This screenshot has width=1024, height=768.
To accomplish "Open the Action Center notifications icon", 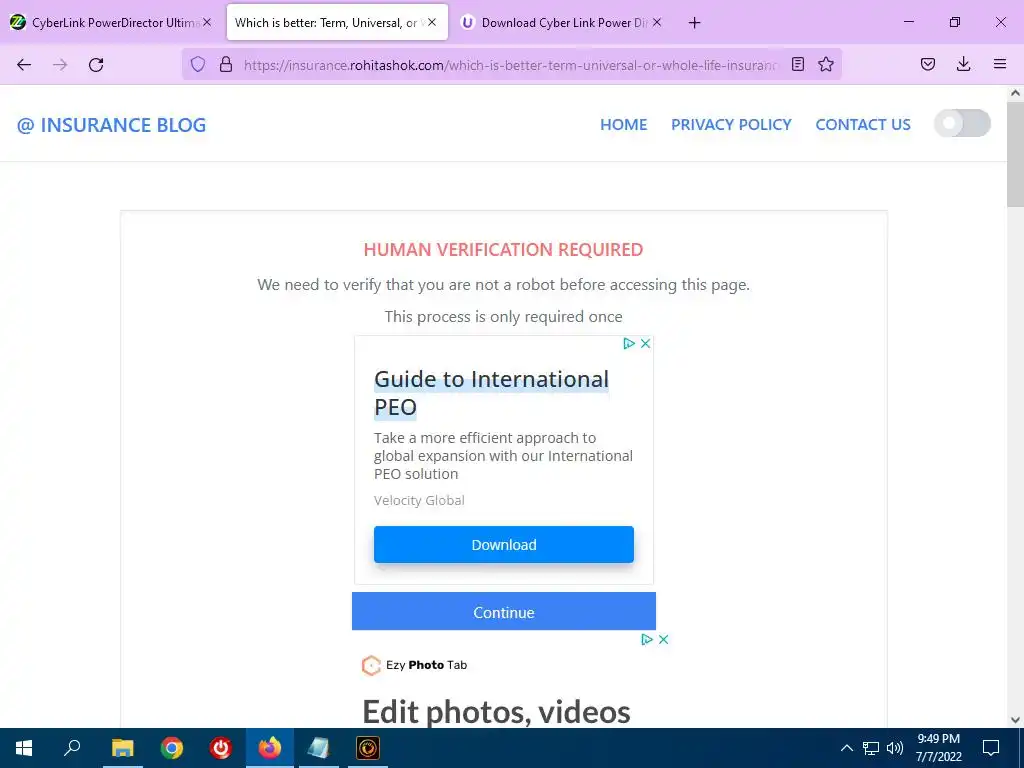I will pyautogui.click(x=991, y=748).
